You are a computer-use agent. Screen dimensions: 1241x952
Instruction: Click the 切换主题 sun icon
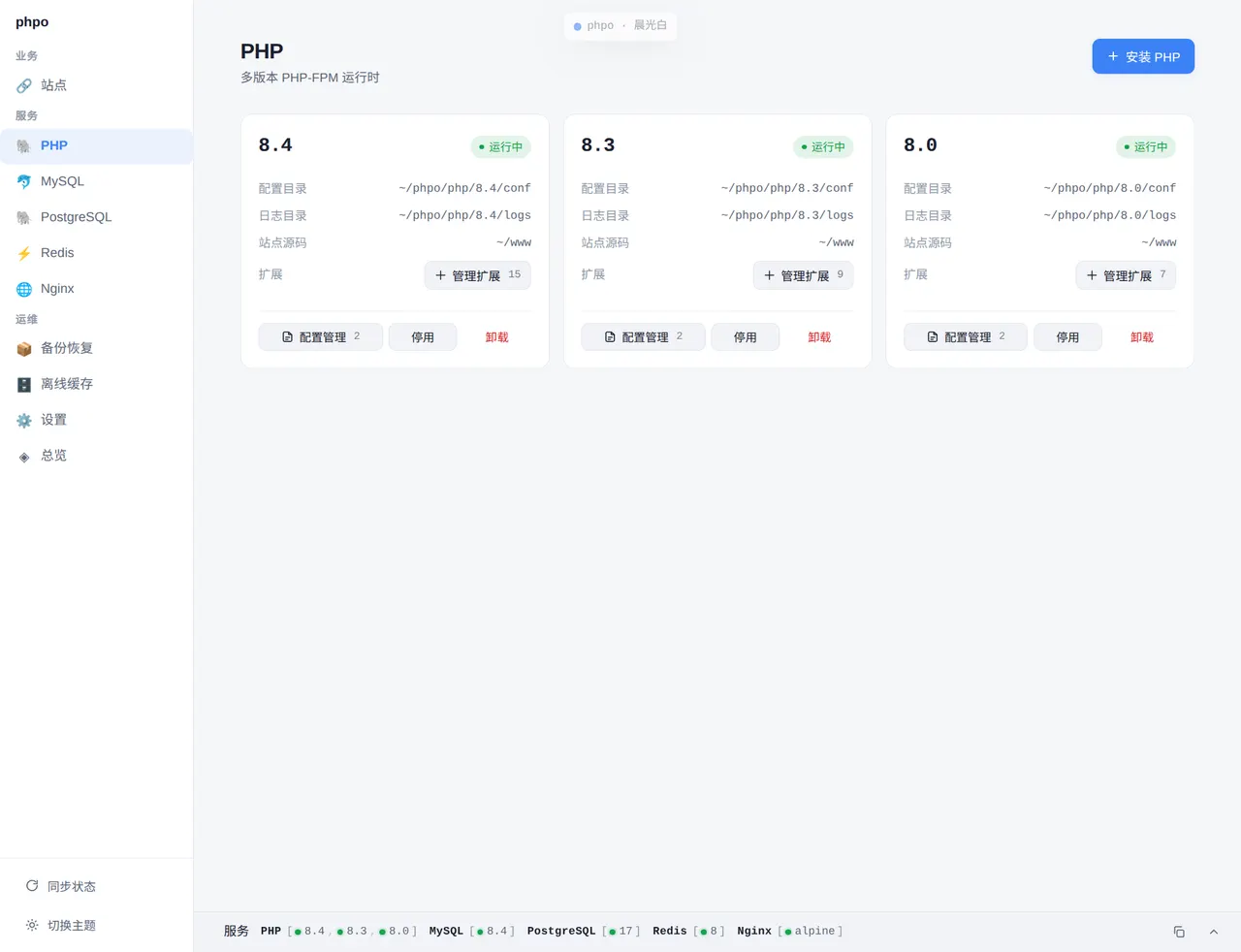[32, 925]
